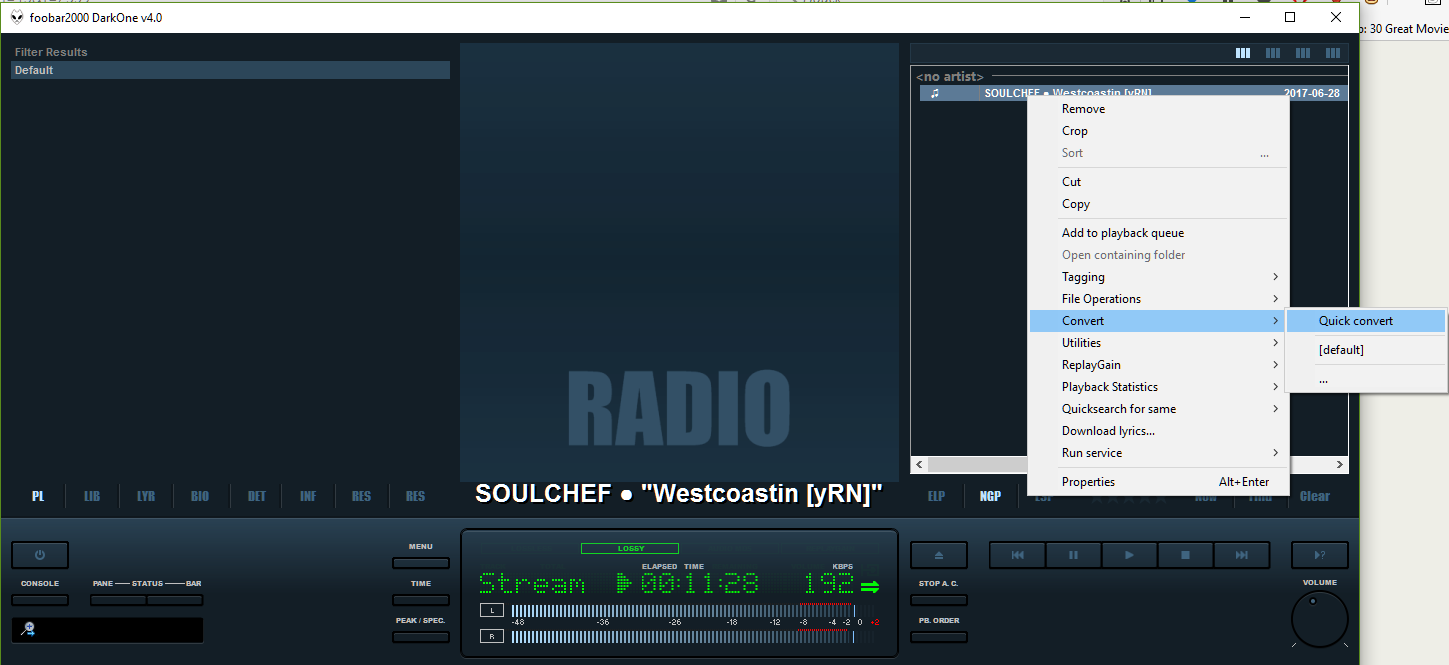Click the eject button icon
Viewport: 1449px width, 665px height.
pos(938,555)
